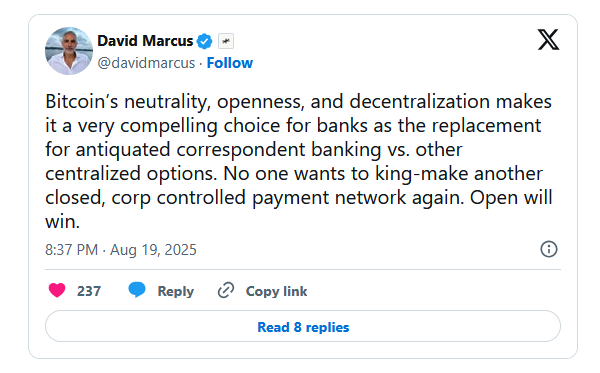This screenshot has width=600, height=373.
Task: Click the AM/PM time portion "8:37 PM"
Action: coord(72,250)
